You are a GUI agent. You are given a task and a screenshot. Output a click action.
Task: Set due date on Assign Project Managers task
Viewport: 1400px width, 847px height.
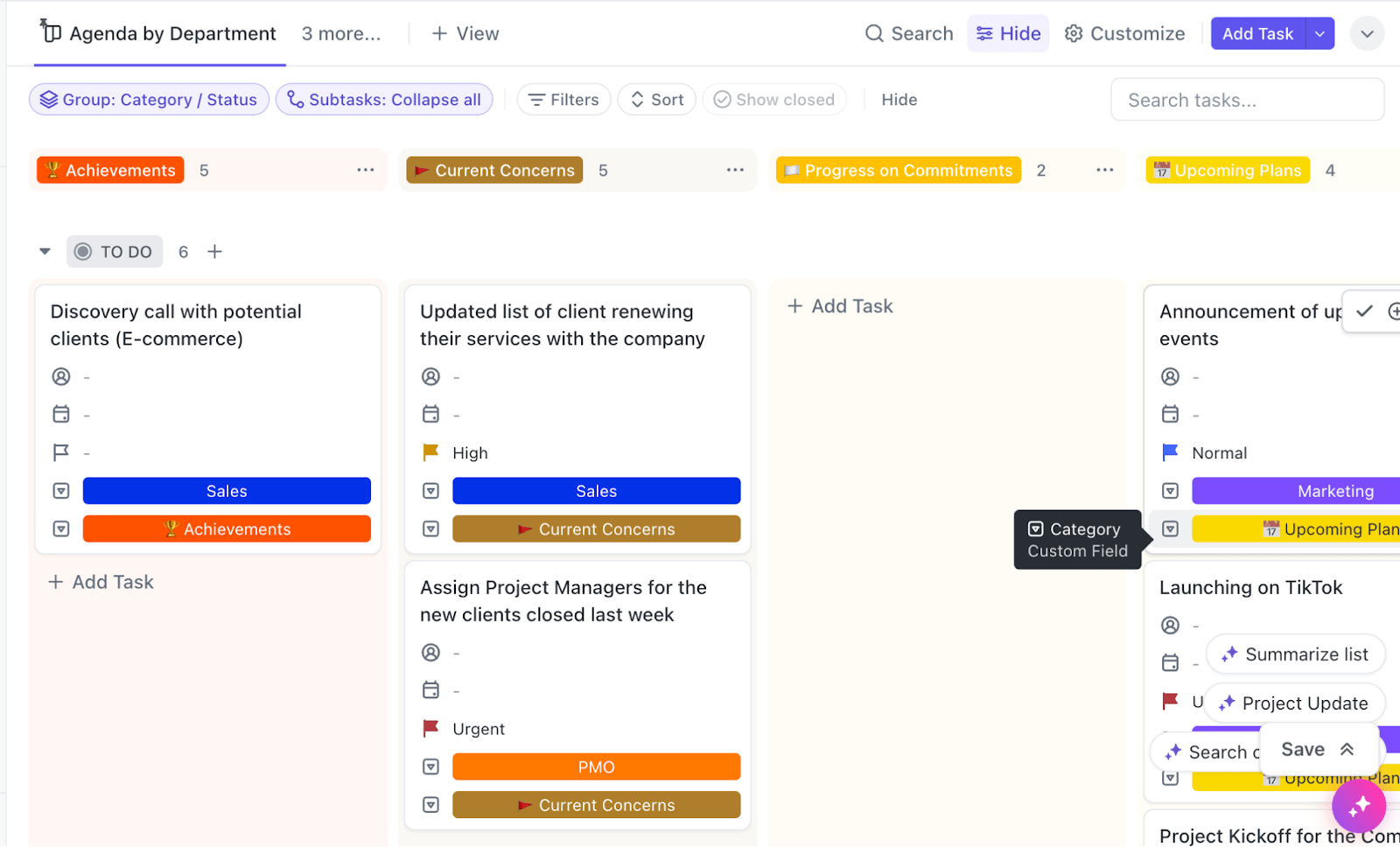click(430, 690)
